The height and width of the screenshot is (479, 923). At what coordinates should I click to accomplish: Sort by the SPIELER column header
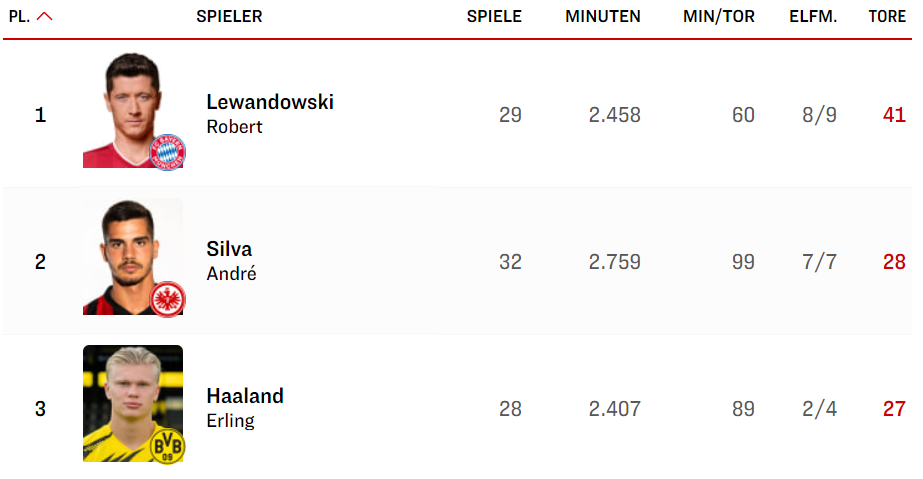pyautogui.click(x=229, y=16)
